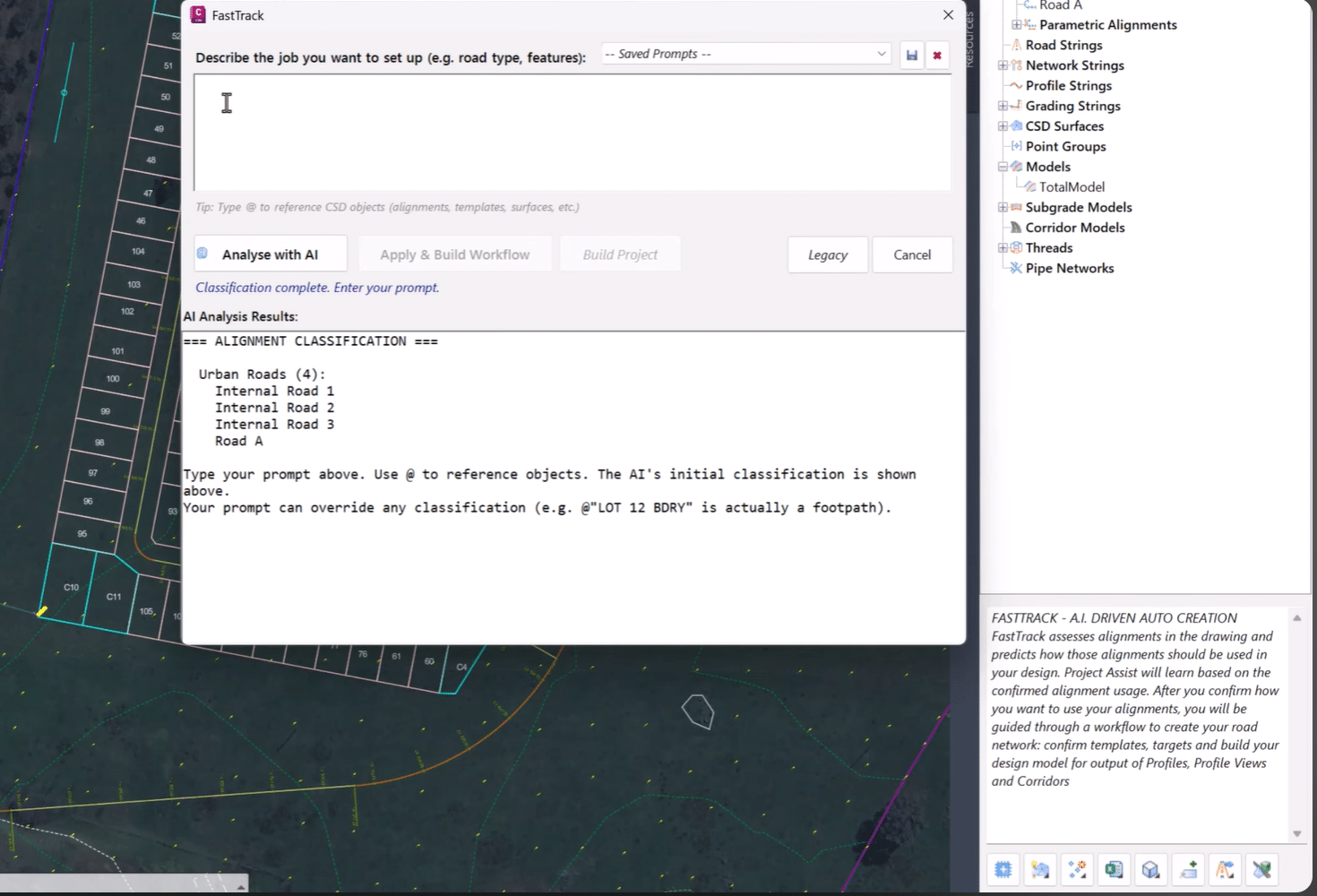Select the Subgrade Models label

pyautogui.click(x=1079, y=207)
